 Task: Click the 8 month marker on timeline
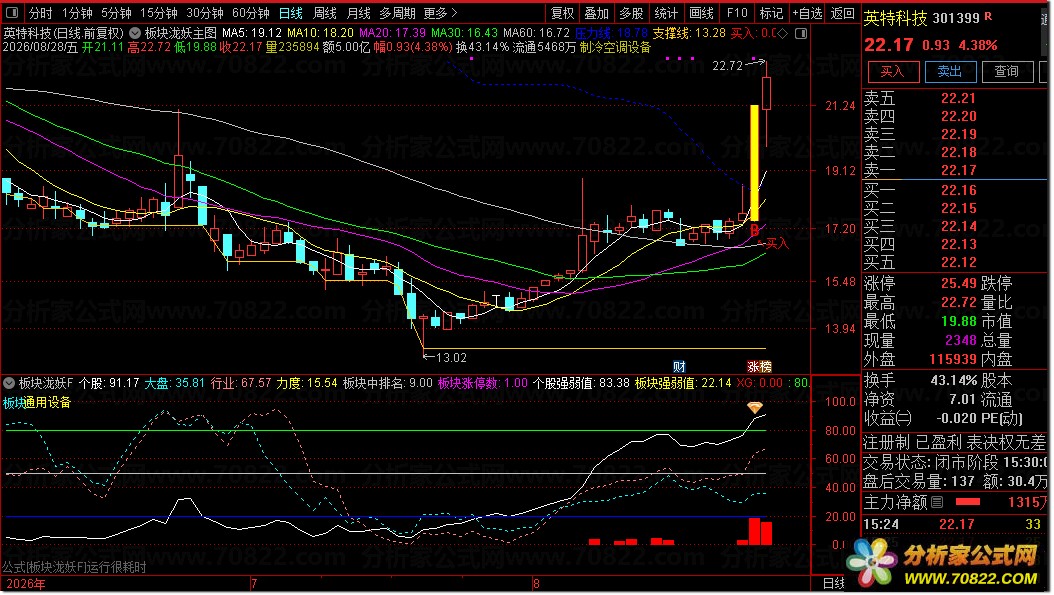click(x=536, y=584)
